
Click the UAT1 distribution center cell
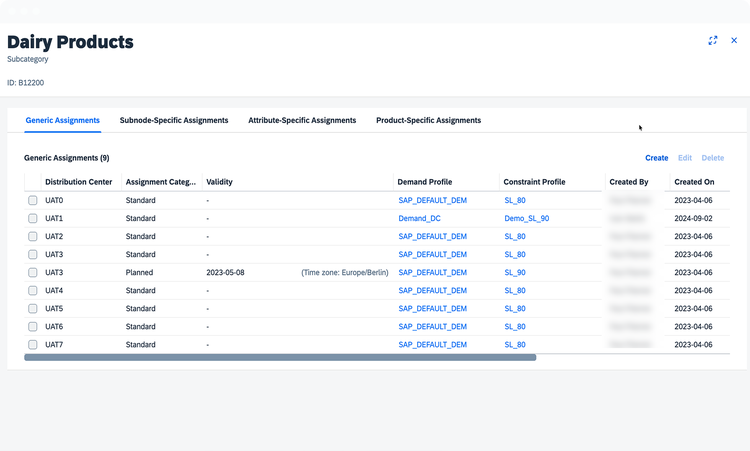(54, 219)
